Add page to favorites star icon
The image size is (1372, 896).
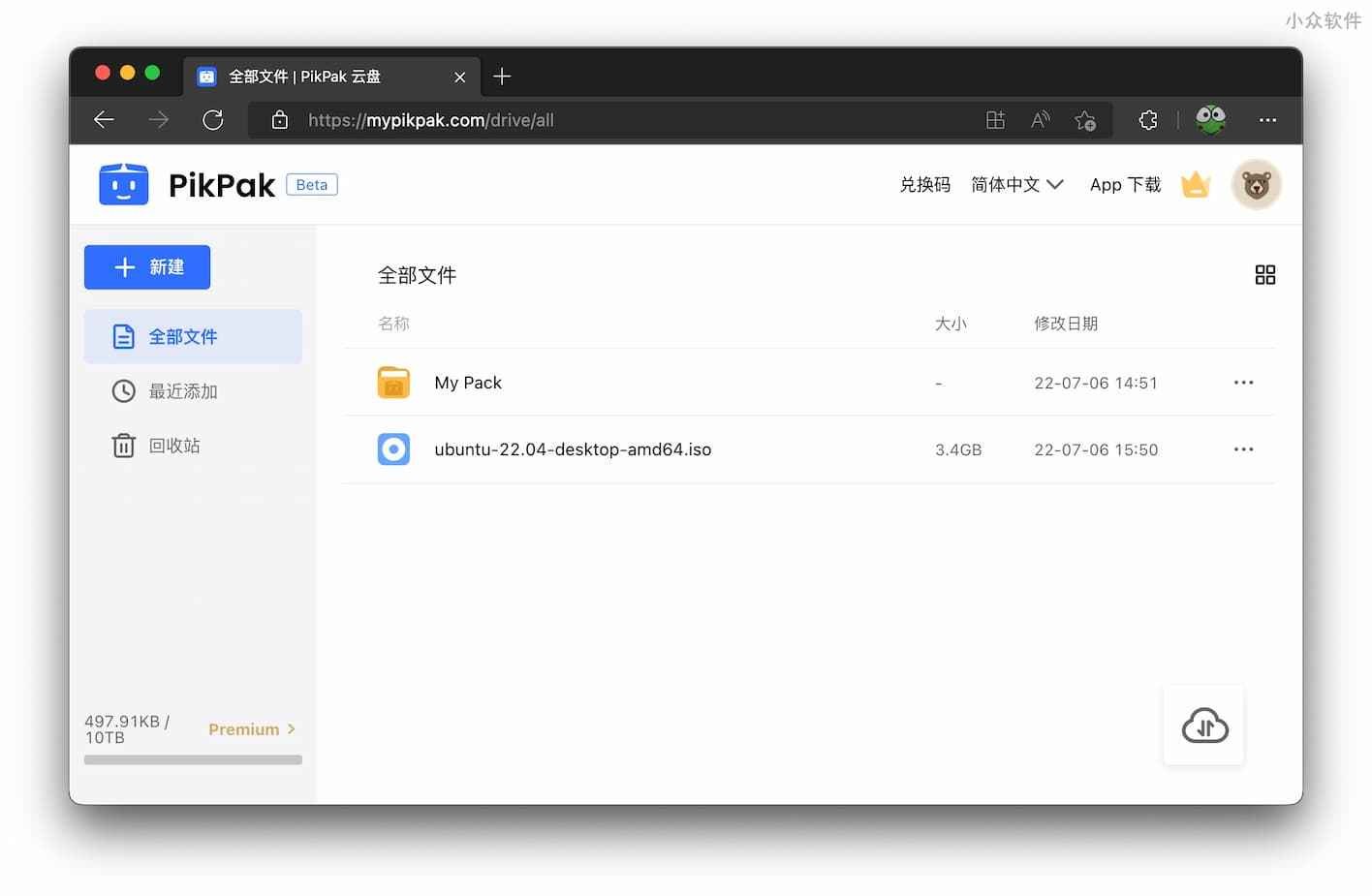pyautogui.click(x=1085, y=120)
